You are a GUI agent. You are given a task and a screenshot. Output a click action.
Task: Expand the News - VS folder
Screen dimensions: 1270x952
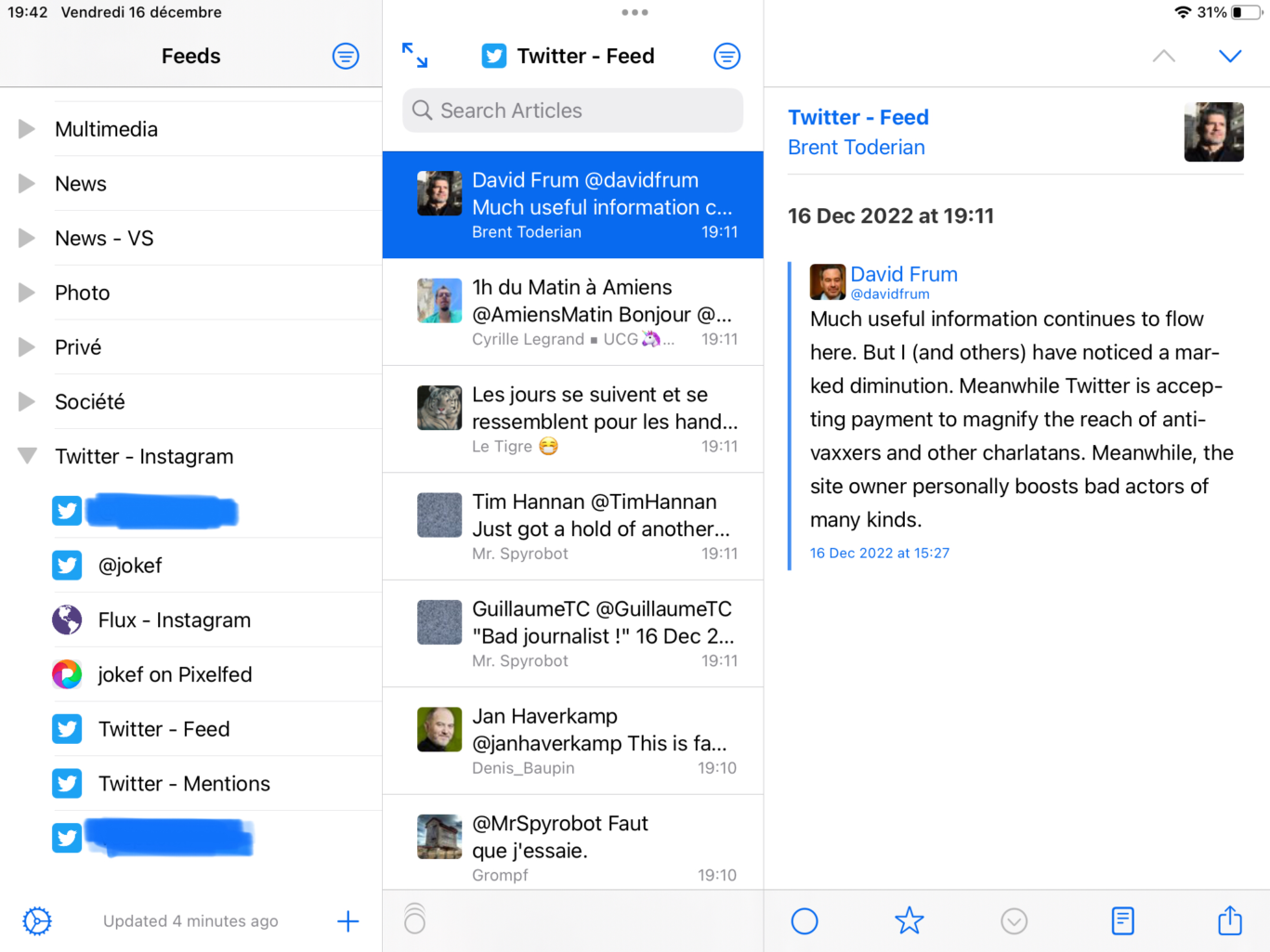(27, 238)
